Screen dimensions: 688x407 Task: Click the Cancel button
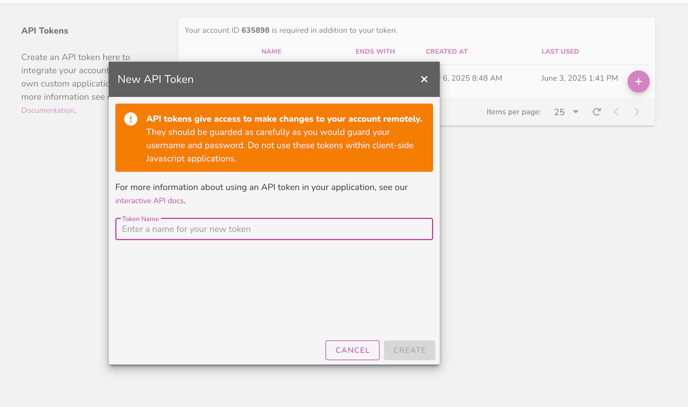pos(352,350)
